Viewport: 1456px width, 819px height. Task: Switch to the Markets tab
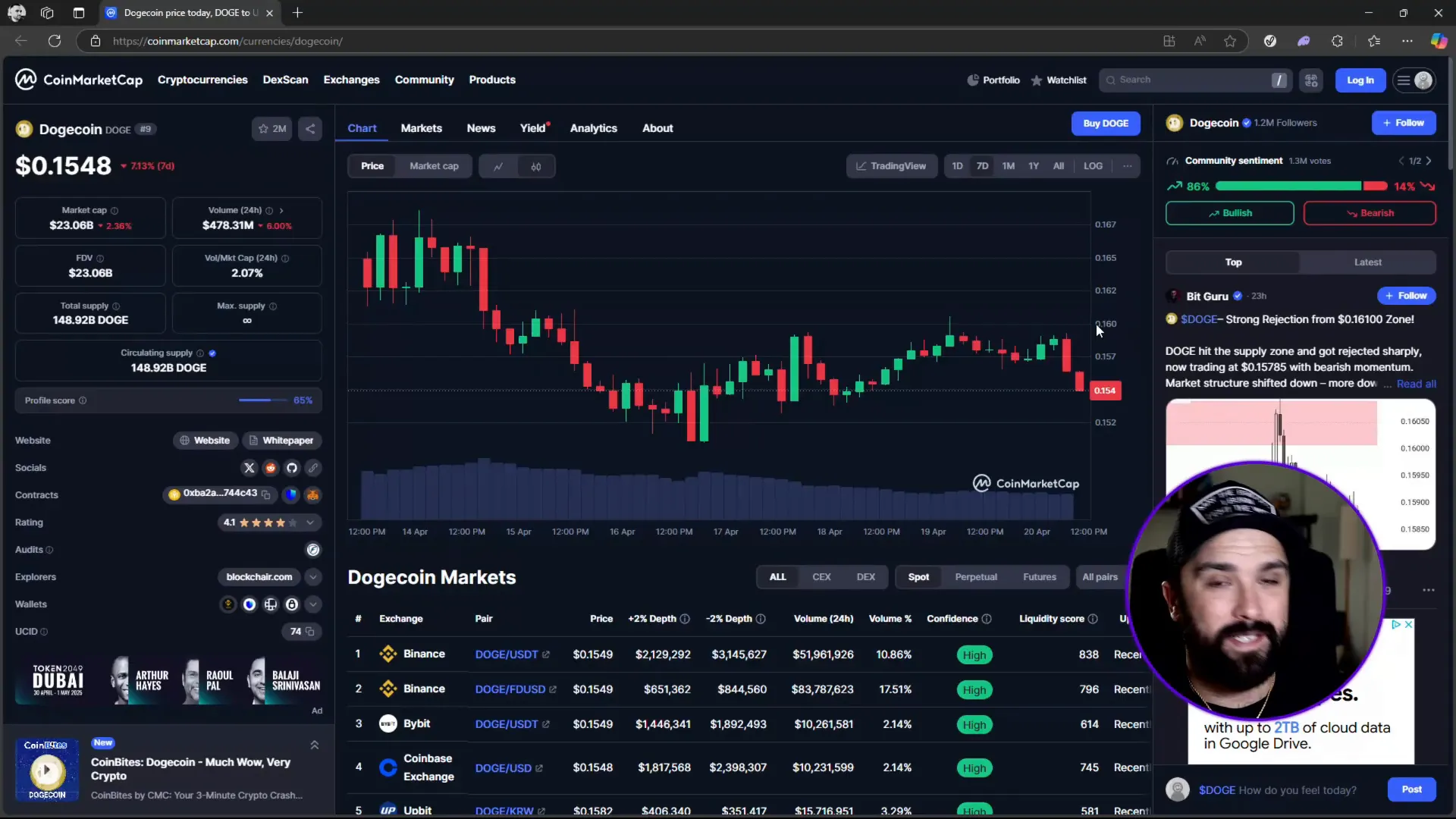pos(421,128)
